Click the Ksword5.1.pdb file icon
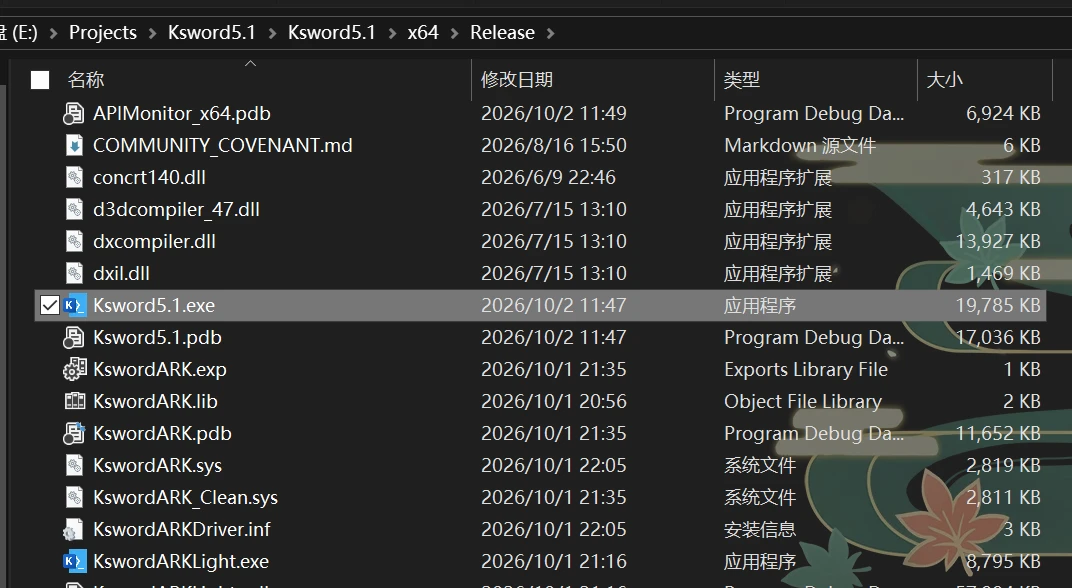Screen dimensions: 1072x588 [74, 338]
